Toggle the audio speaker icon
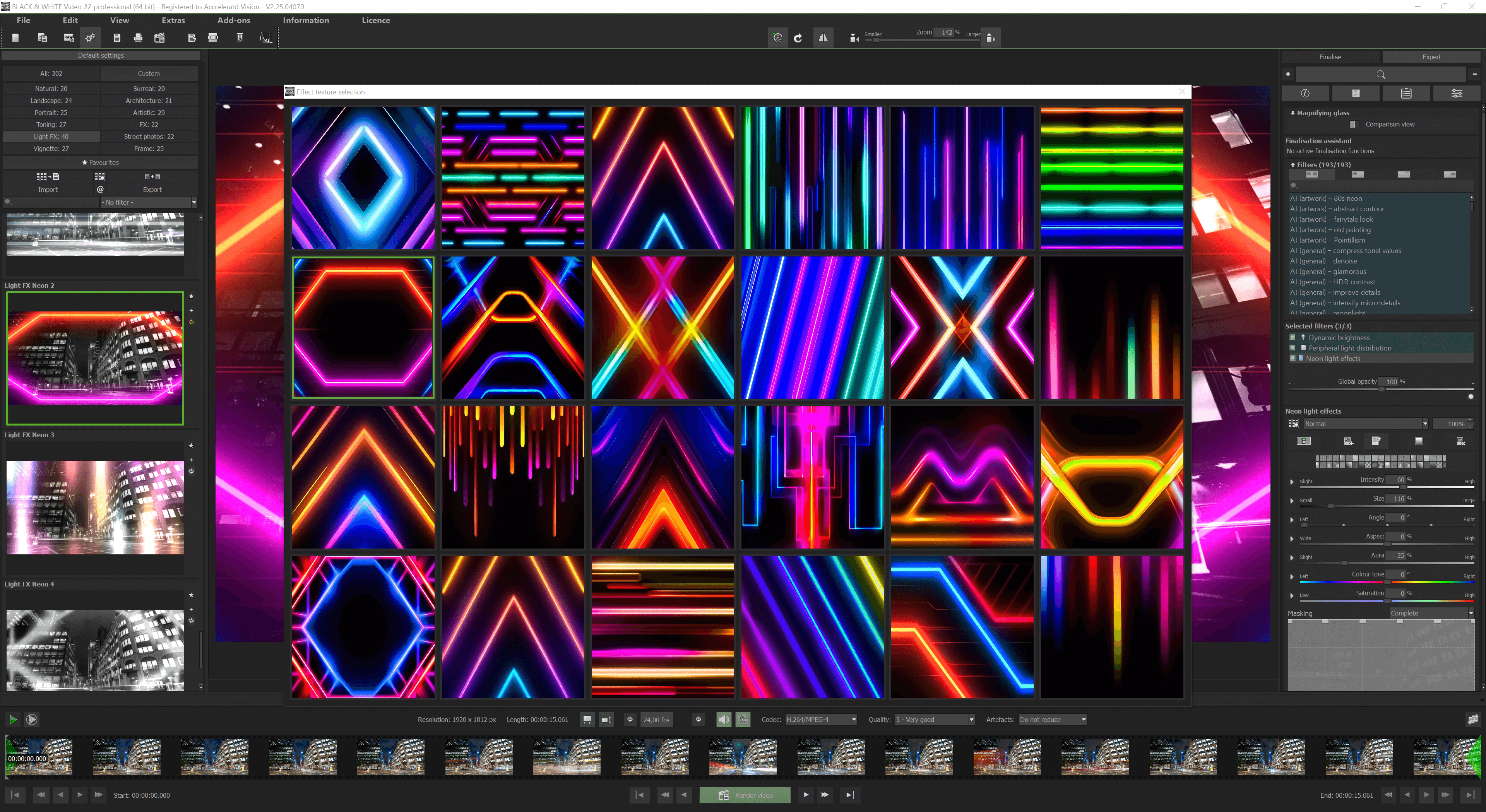The image size is (1486, 812). point(723,719)
